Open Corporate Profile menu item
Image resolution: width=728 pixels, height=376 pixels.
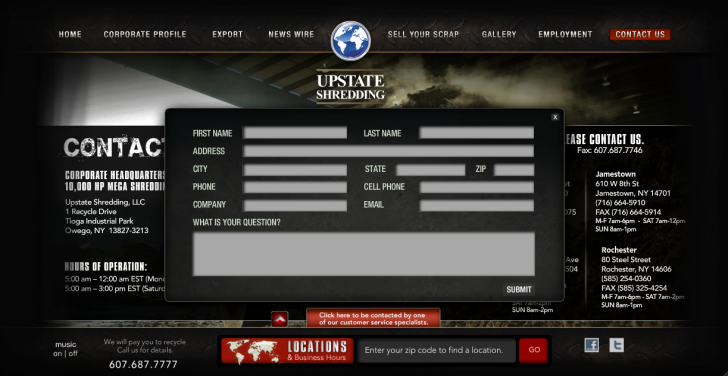145,34
